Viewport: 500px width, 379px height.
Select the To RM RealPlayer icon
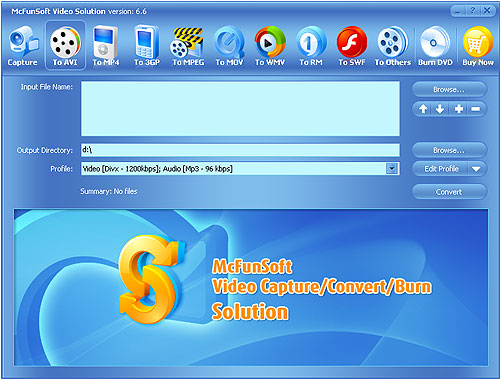pos(311,46)
